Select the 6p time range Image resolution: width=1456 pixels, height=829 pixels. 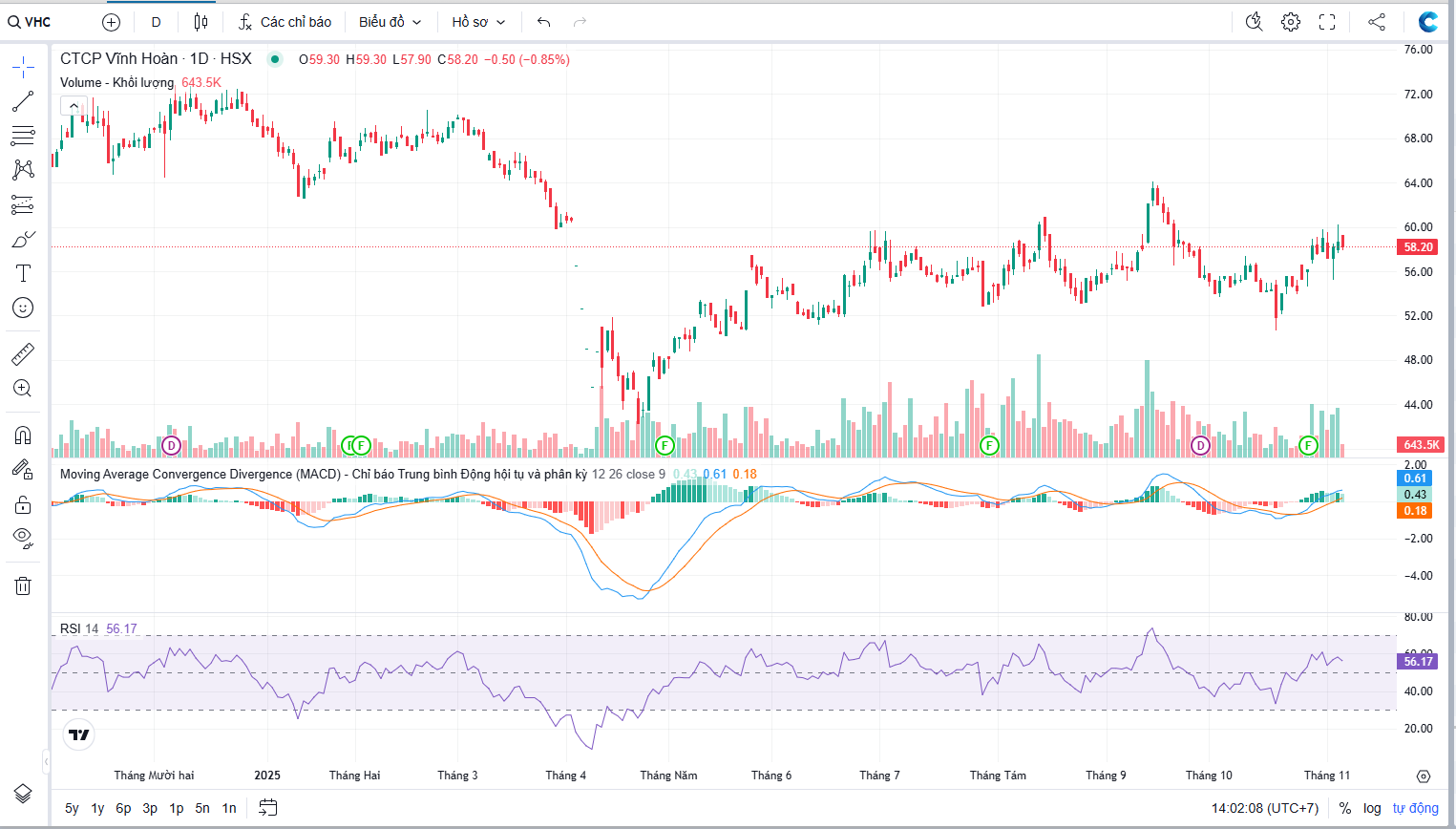(123, 808)
